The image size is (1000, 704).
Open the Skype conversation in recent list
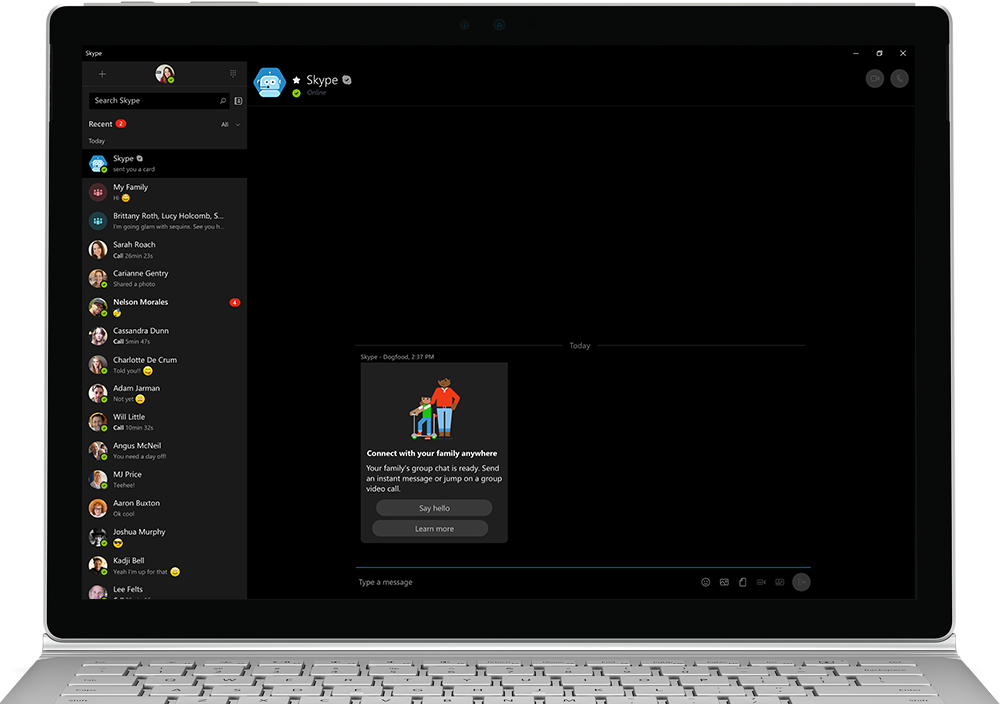(165, 164)
